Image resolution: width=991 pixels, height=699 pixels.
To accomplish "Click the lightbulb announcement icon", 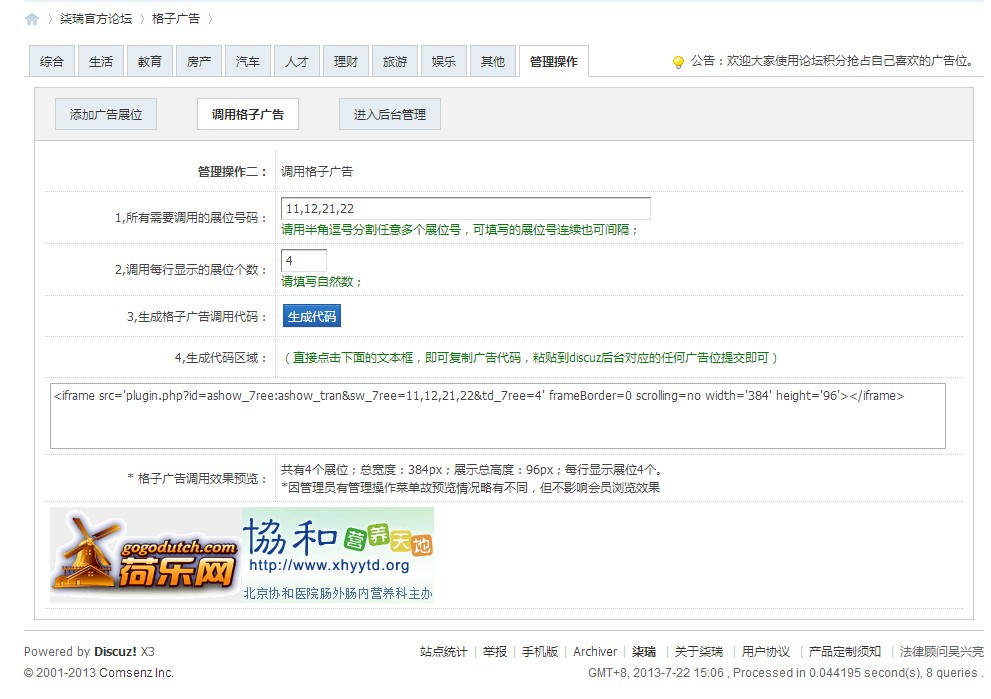I will [x=678, y=62].
